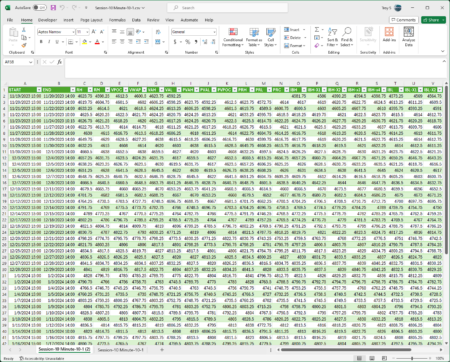
Task: Toggle italic formatting
Action: pos(49,42)
